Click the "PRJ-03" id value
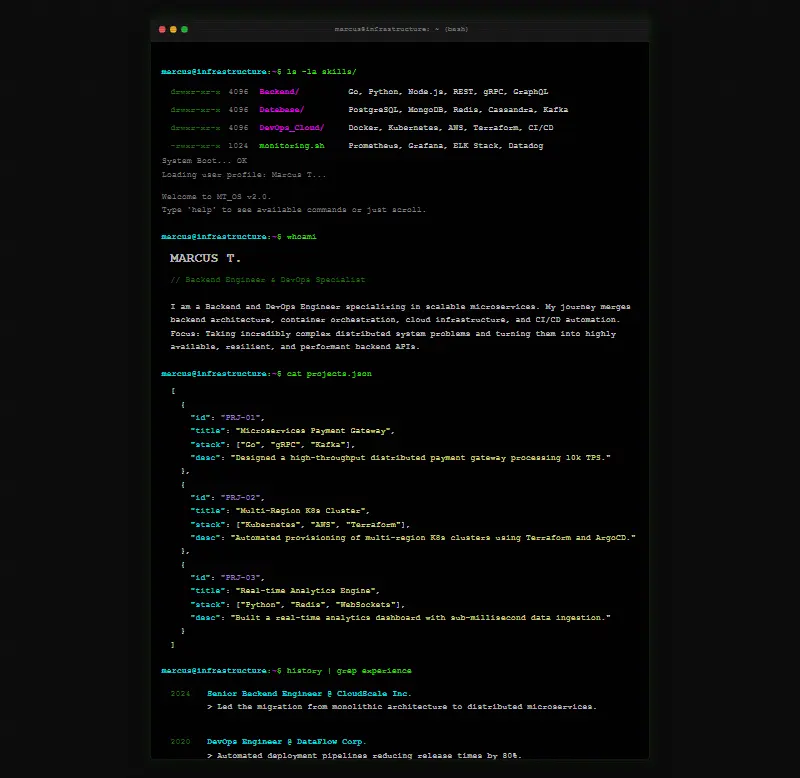This screenshot has width=800, height=778. (x=240, y=578)
